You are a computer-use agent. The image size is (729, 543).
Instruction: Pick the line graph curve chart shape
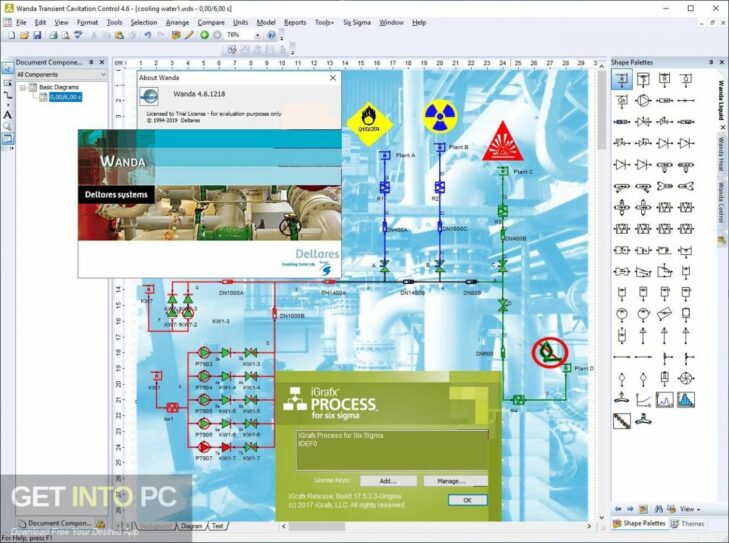tap(643, 399)
